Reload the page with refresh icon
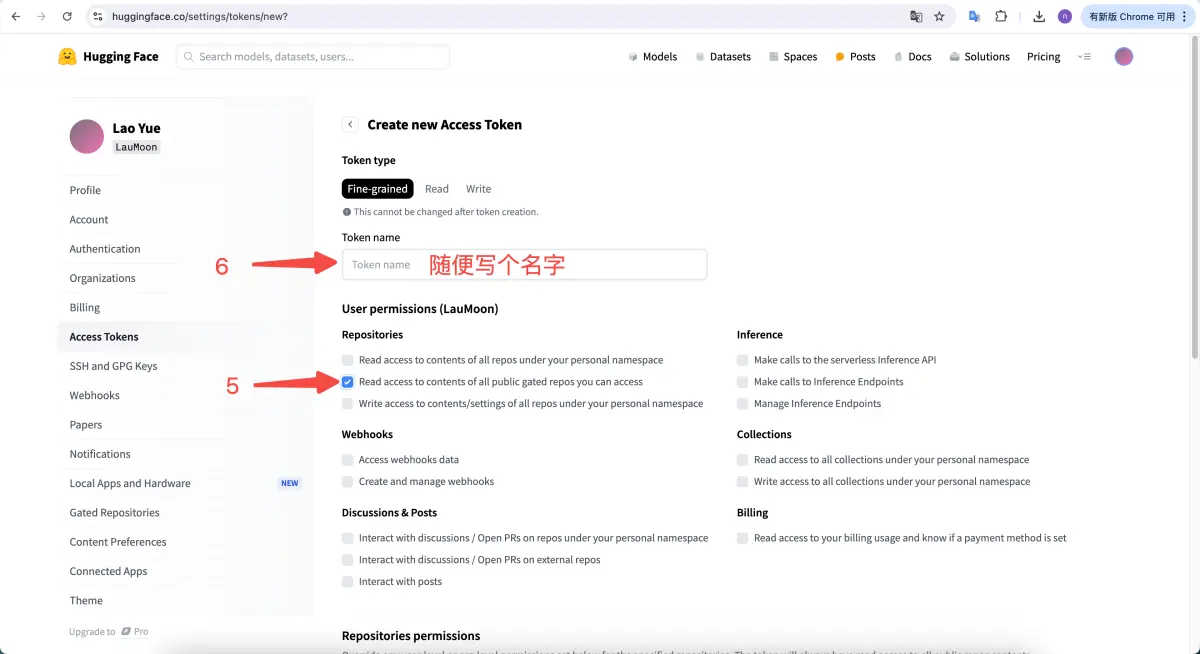1200x654 pixels. [67, 17]
